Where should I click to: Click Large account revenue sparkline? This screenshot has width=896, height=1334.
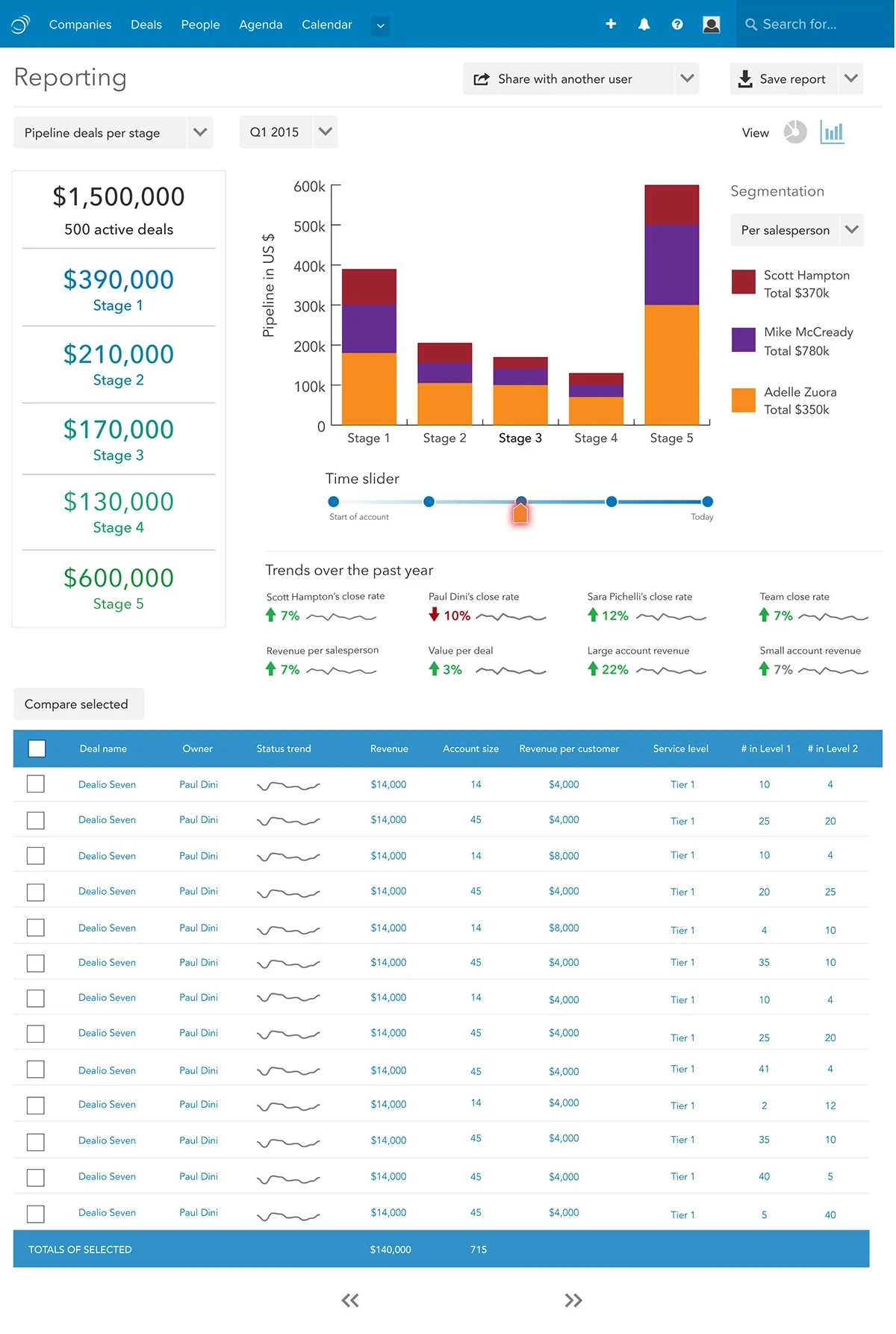click(671, 671)
